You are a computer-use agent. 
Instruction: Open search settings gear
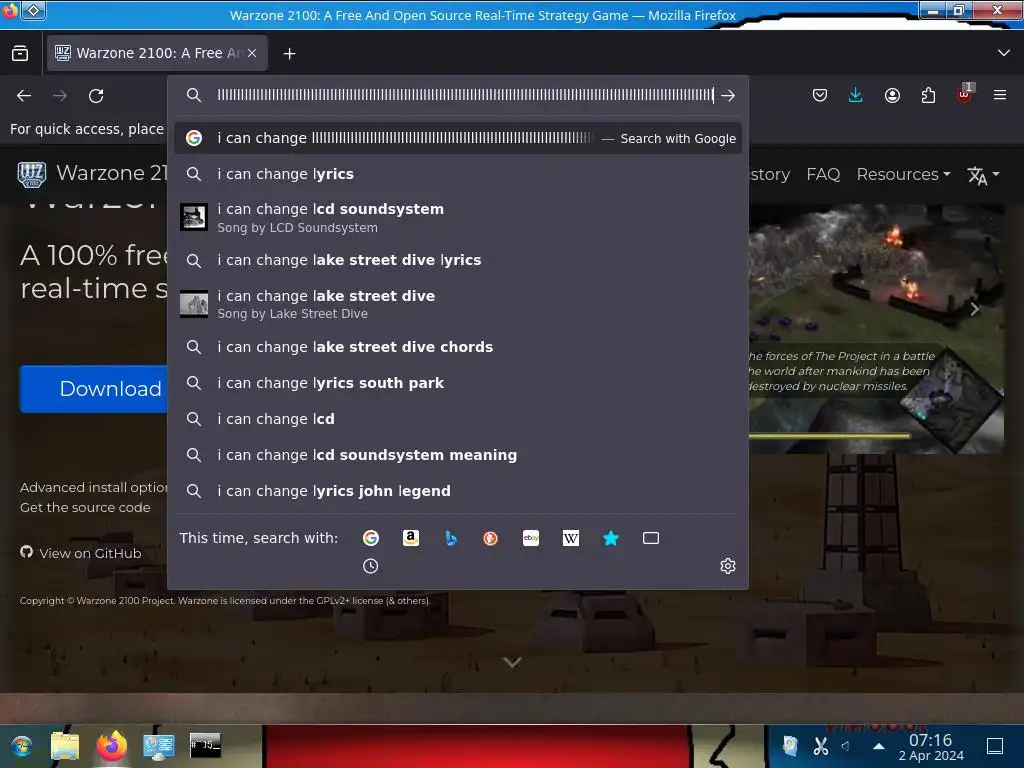(x=728, y=566)
